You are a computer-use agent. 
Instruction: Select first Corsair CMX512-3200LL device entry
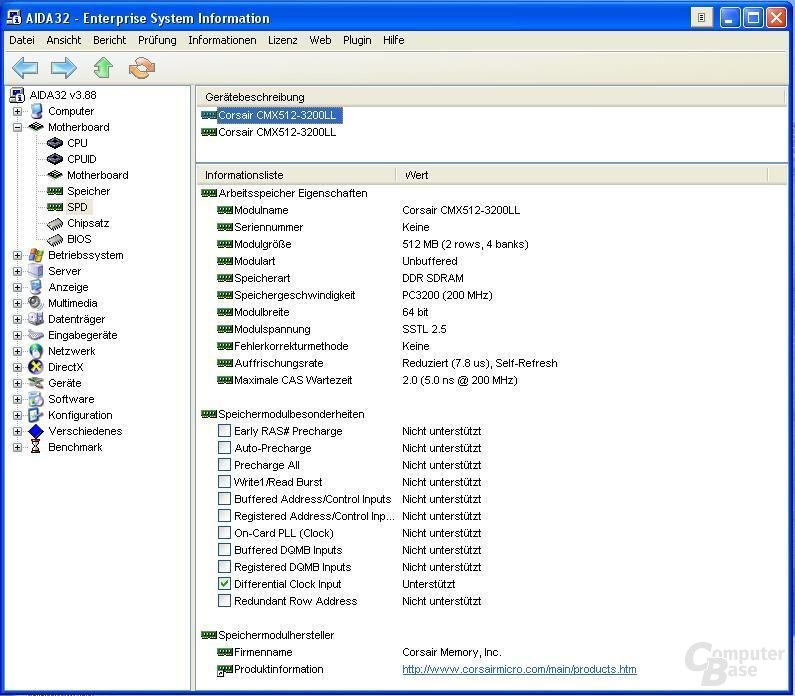click(277, 115)
